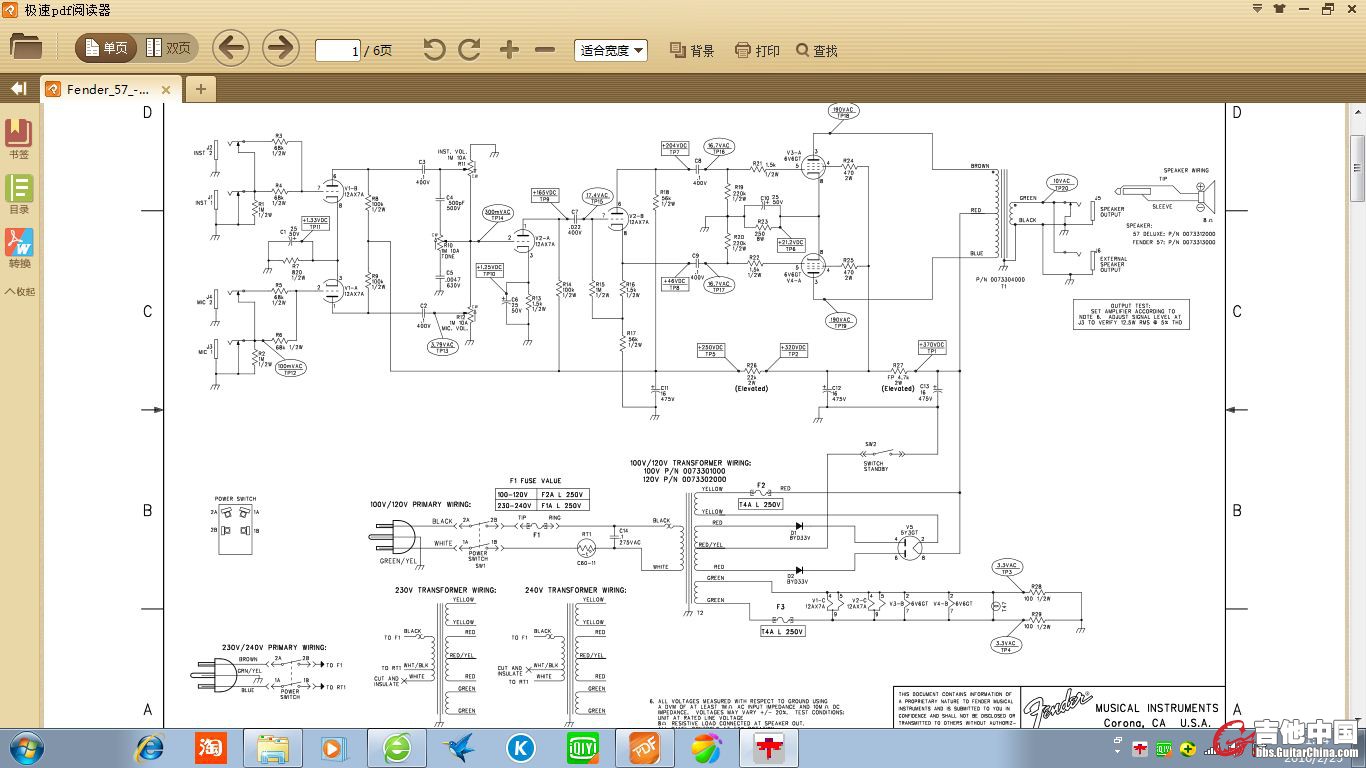
Task: Switch to the PDF reader taskbar icon
Action: coord(644,748)
